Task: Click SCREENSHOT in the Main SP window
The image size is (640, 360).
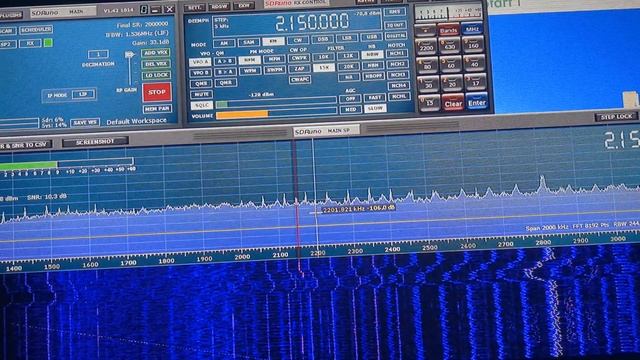Action: click(95, 142)
